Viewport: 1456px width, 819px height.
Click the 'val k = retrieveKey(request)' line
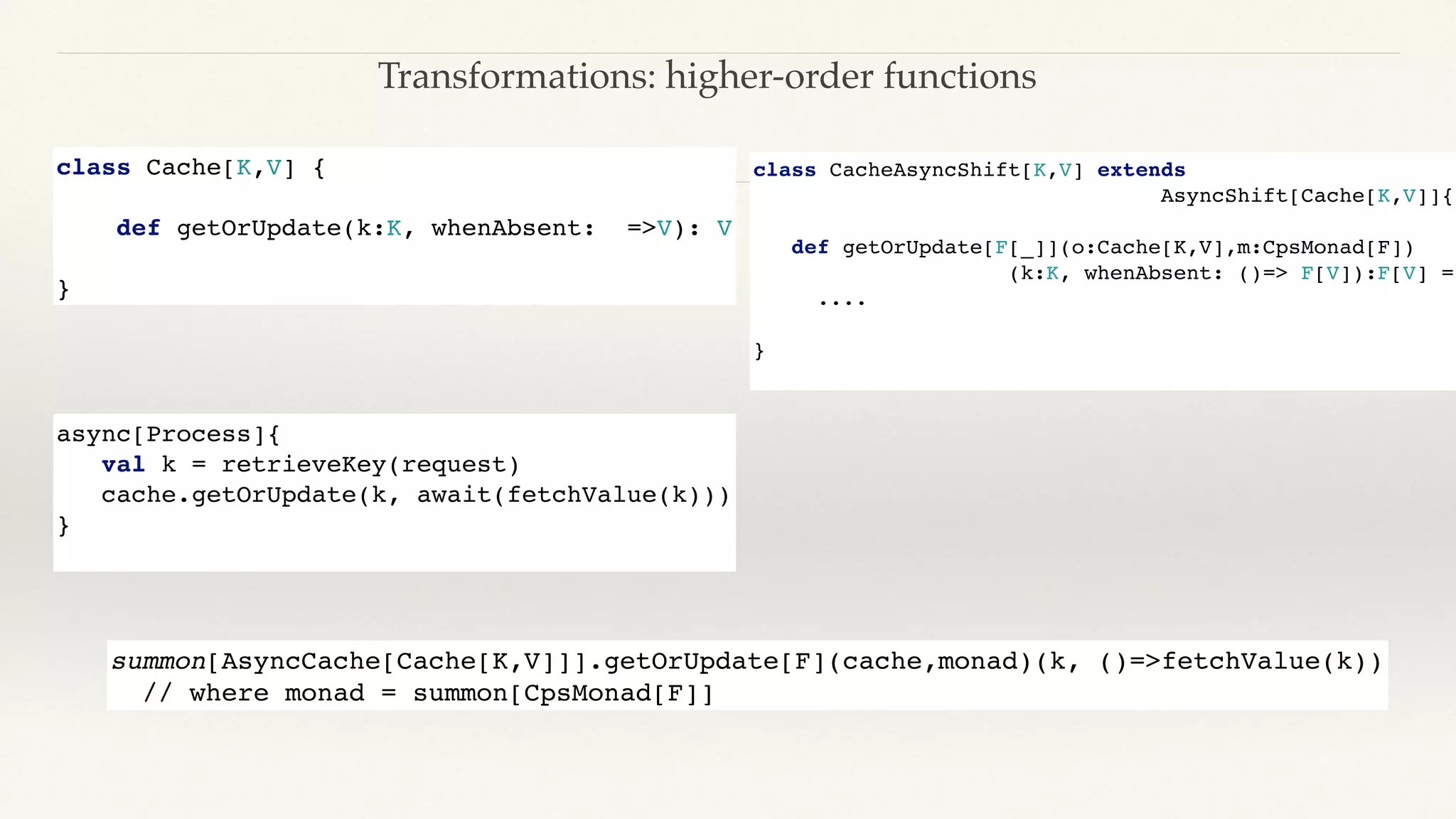tap(311, 465)
